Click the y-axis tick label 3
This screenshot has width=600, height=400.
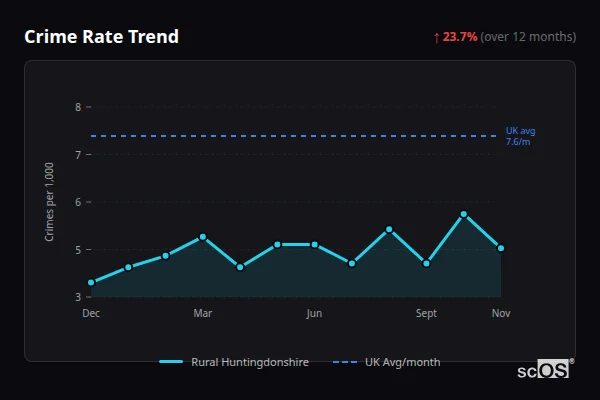[x=78, y=297]
